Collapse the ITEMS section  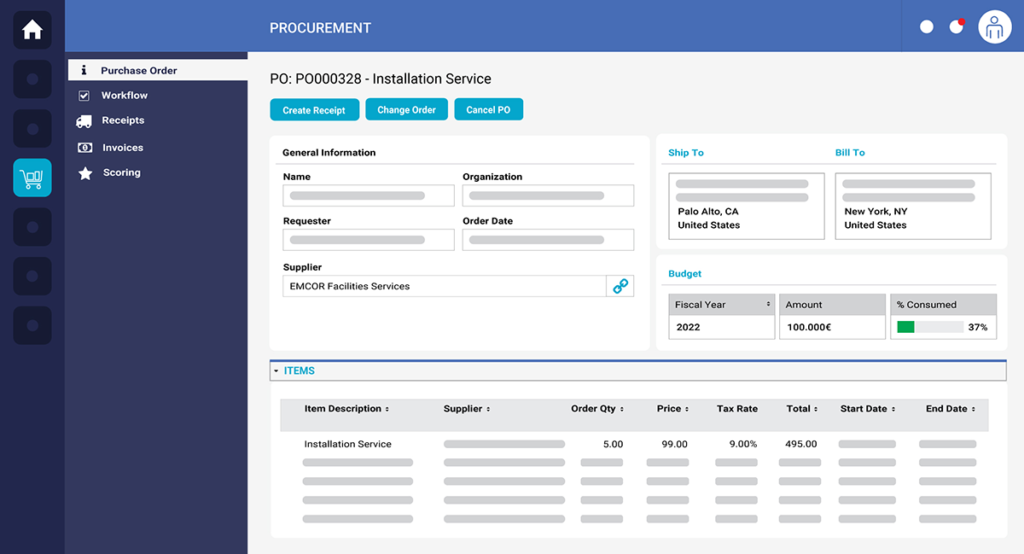(x=276, y=371)
